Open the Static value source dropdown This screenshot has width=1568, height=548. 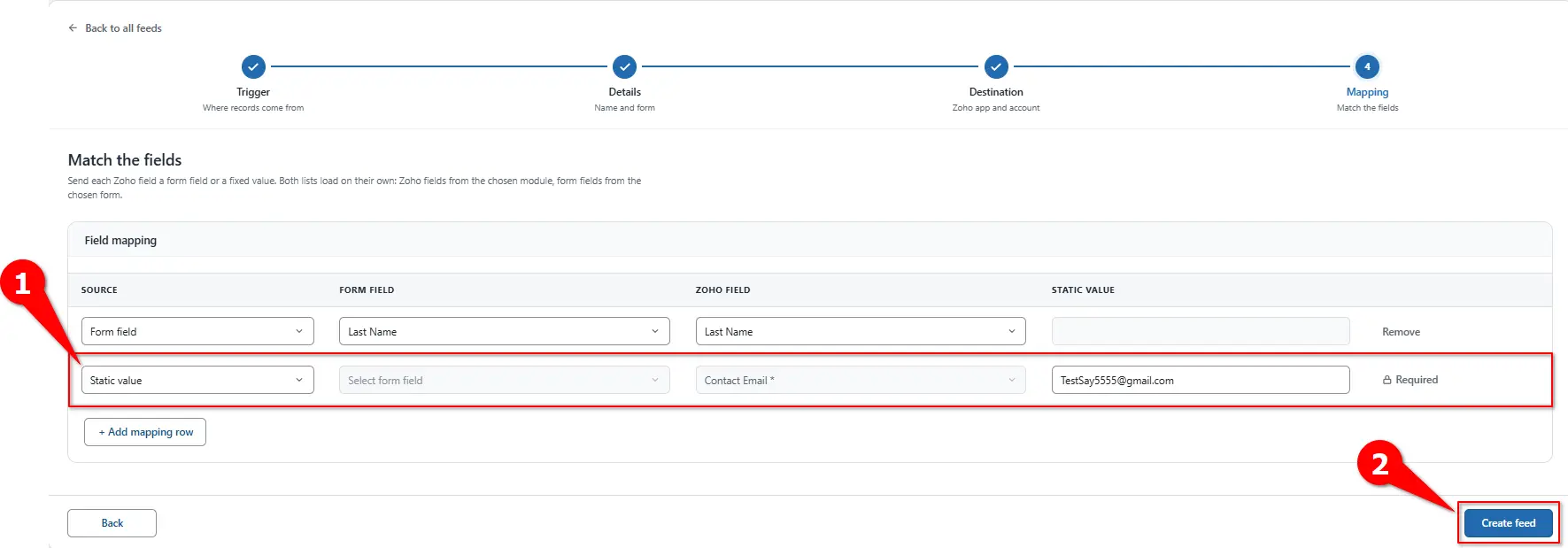click(x=197, y=380)
